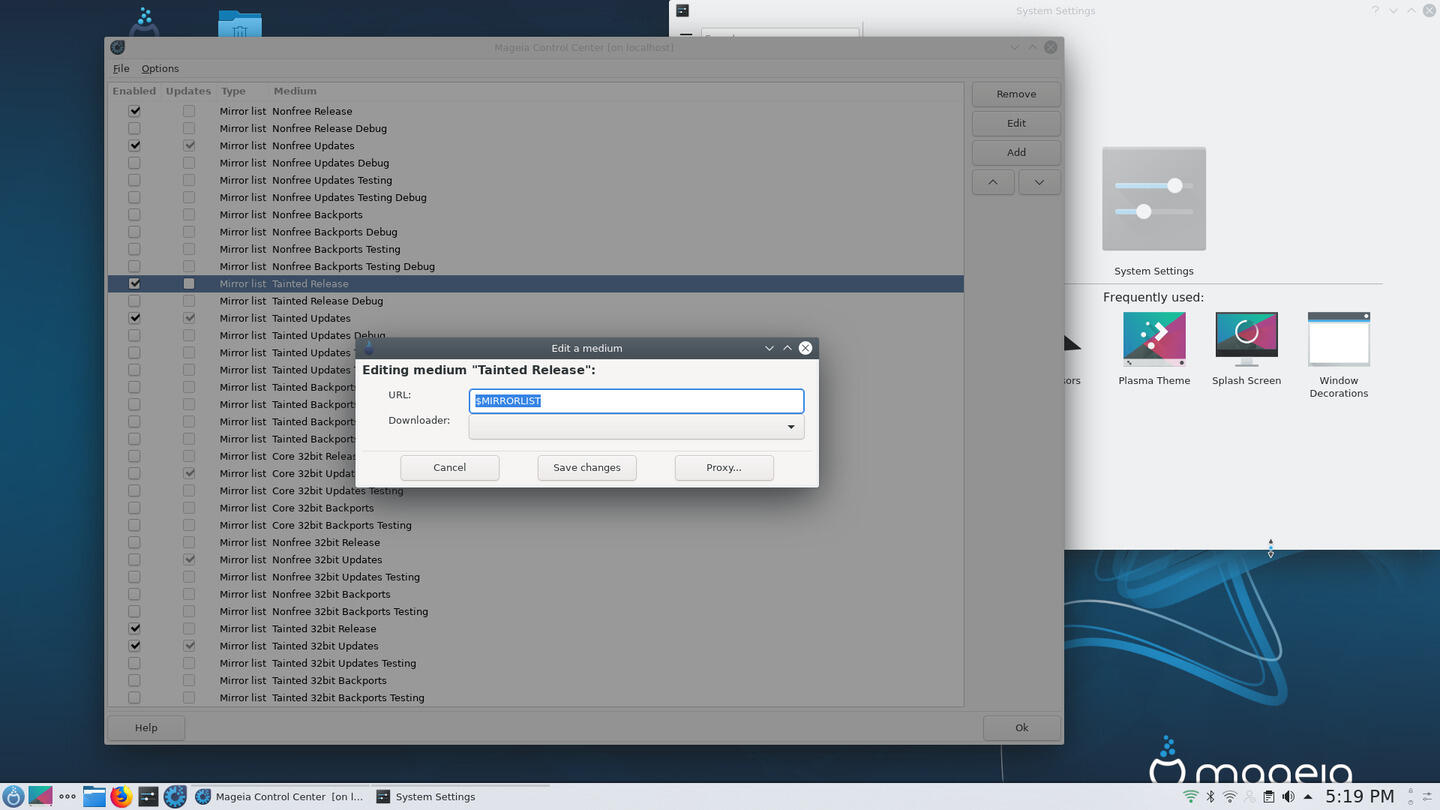Viewport: 1440px width, 810px height.
Task: Open the Plasma Theme settings
Action: click(x=1154, y=348)
